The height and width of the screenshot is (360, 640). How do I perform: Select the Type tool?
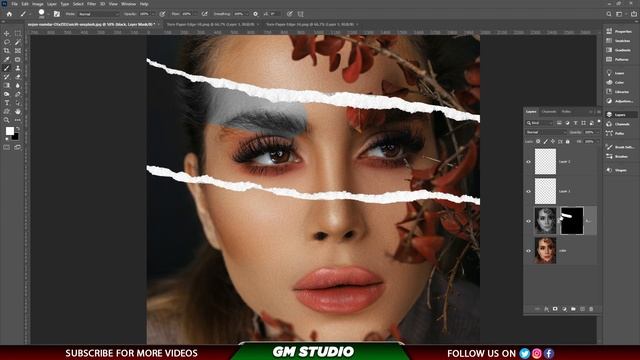[x=7, y=103]
